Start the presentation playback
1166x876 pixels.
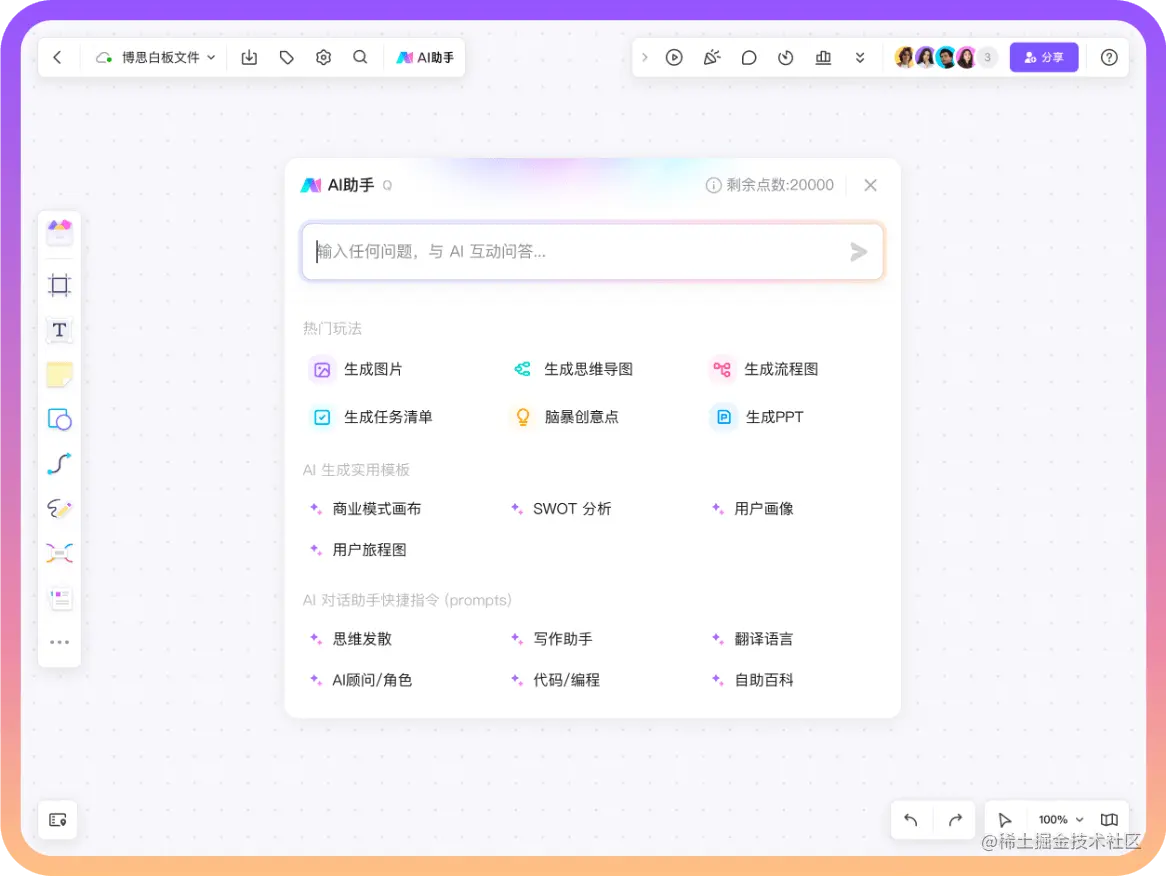(674, 57)
